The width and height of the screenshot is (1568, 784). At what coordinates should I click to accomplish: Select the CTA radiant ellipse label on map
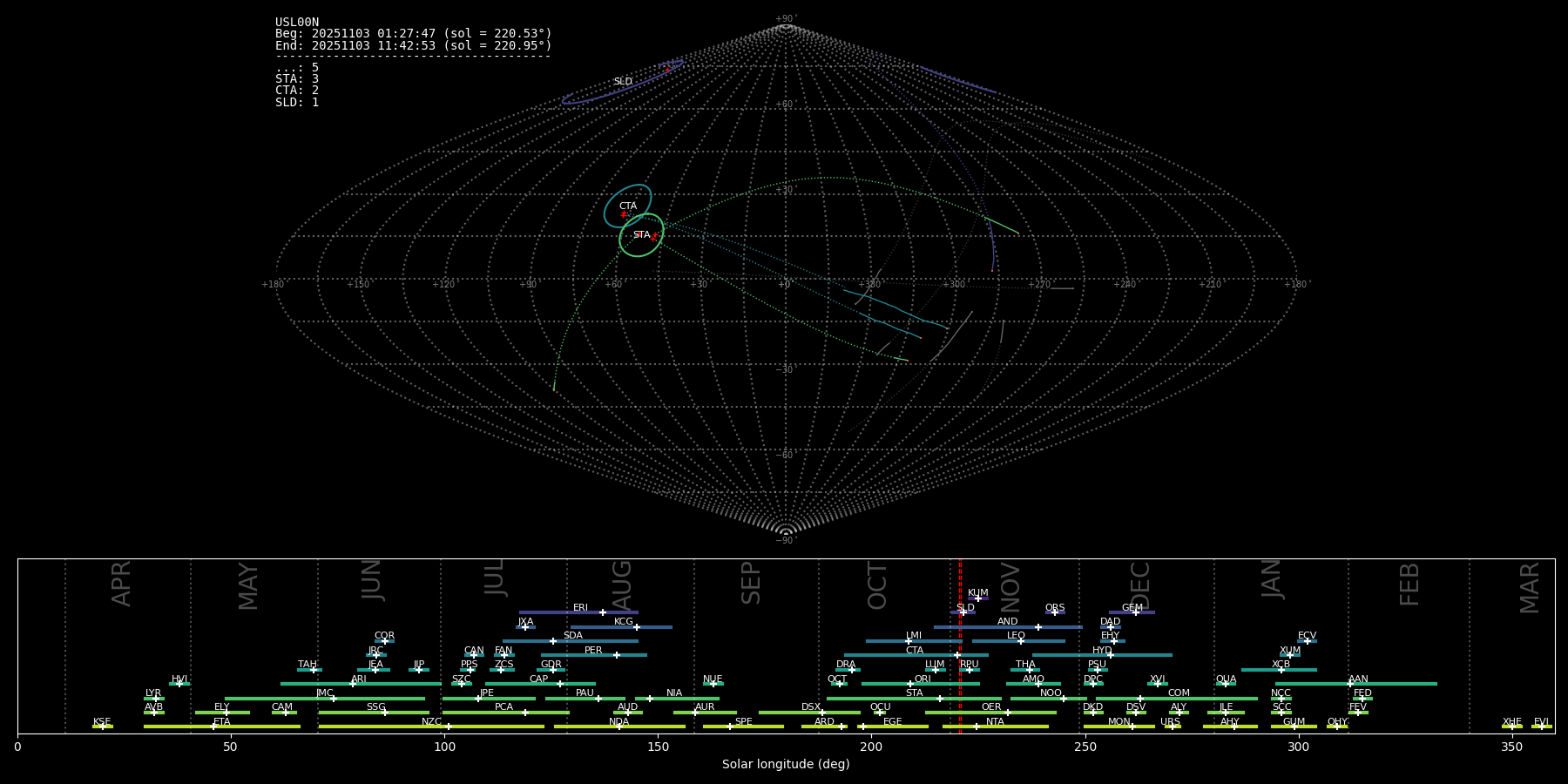(628, 206)
